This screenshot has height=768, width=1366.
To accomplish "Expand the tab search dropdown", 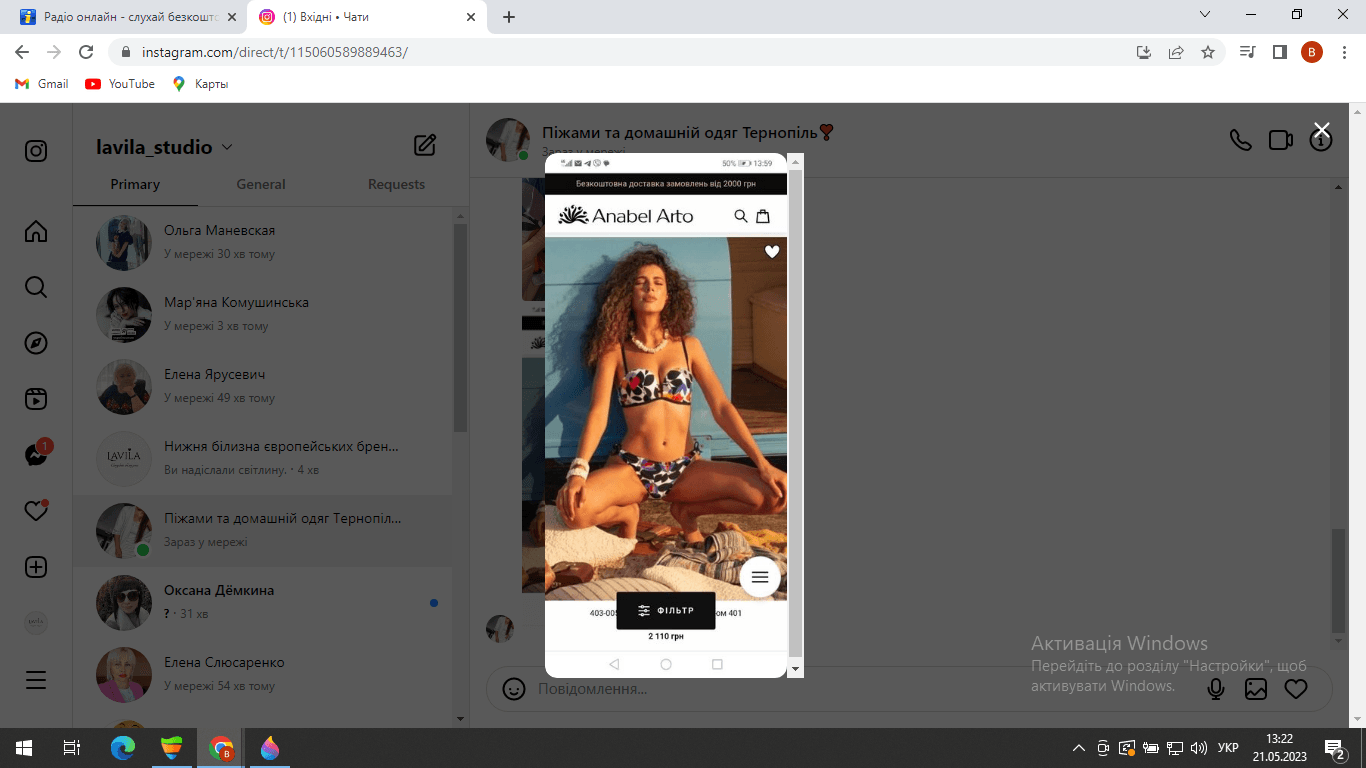I will (x=1205, y=15).
